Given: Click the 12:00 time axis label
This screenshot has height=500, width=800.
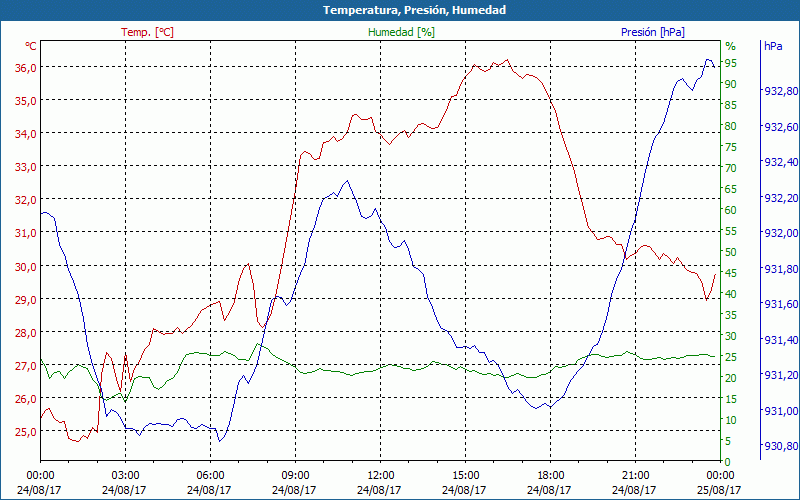Looking at the screenshot, I should tap(381, 475).
